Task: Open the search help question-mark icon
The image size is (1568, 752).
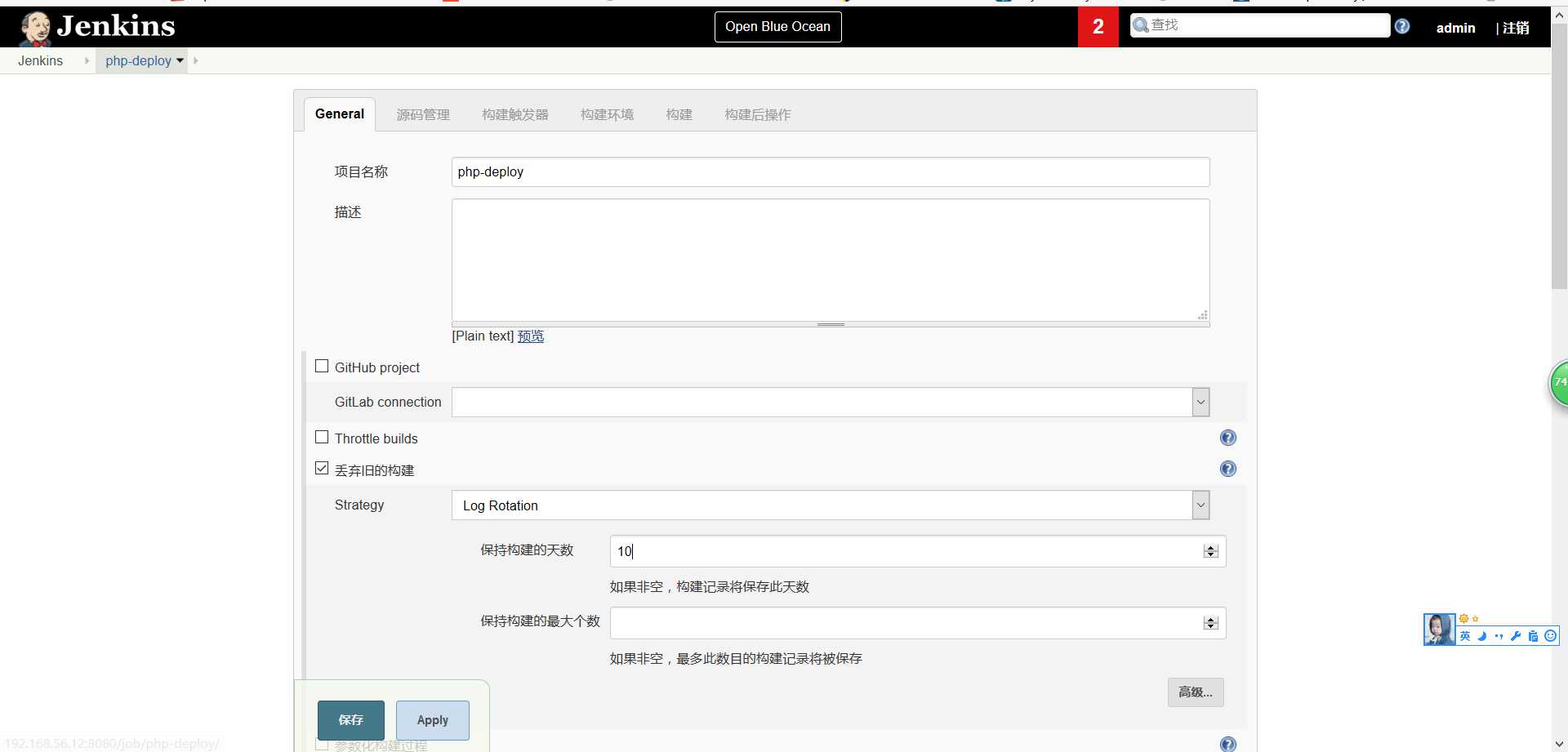Action: [x=1402, y=26]
